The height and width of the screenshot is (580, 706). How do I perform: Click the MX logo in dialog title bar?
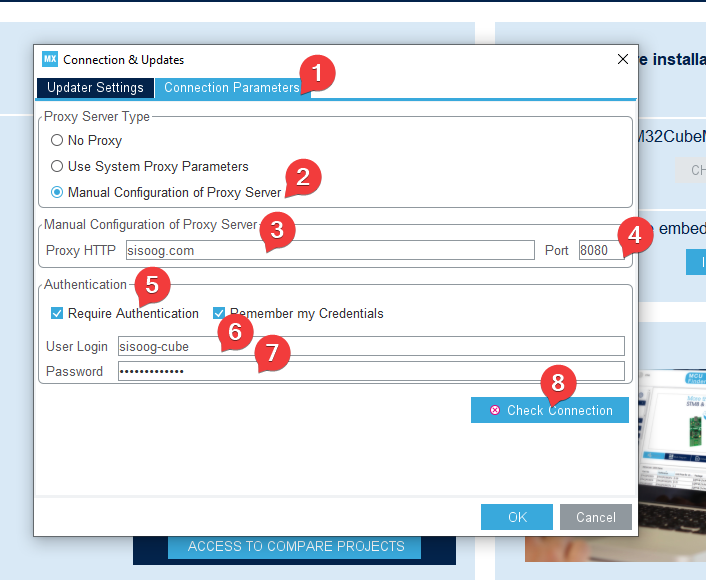[50, 60]
